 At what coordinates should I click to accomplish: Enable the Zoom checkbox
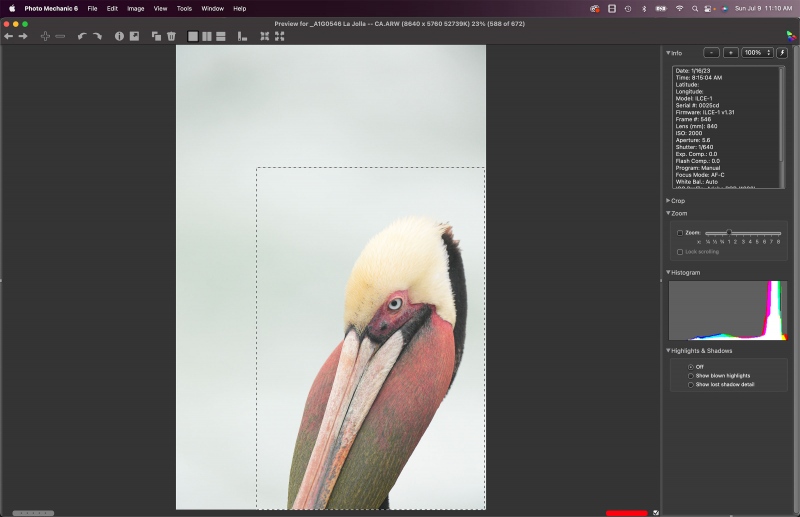[680, 233]
